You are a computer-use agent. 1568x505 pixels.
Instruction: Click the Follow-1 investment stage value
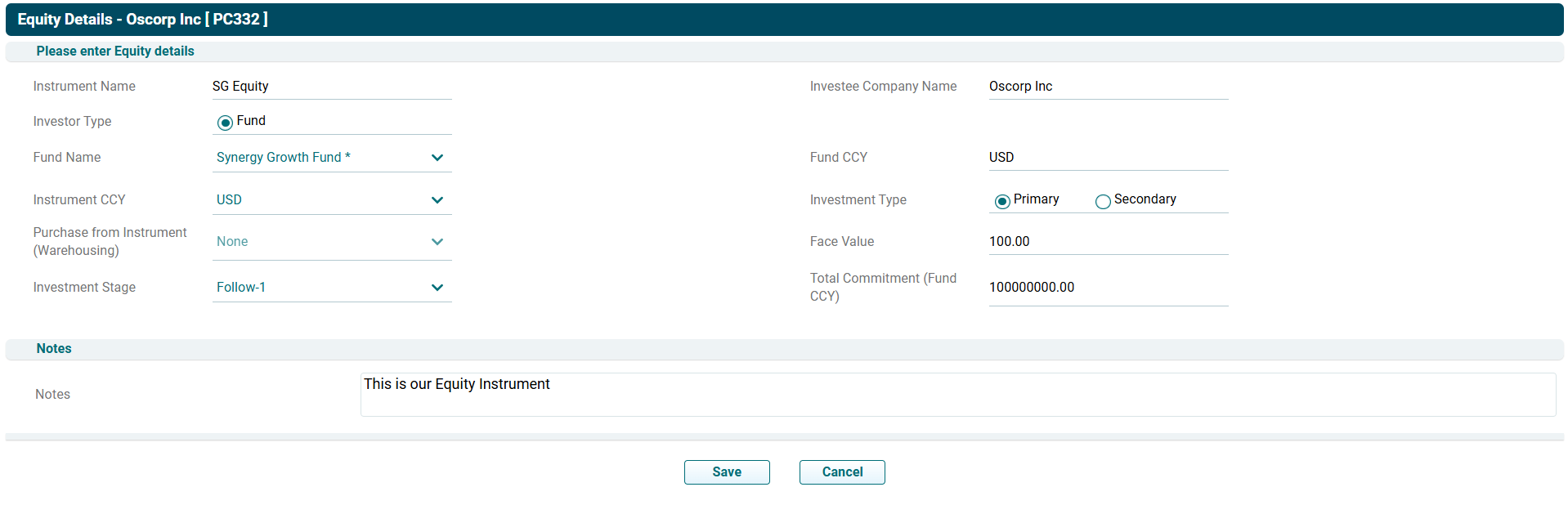click(241, 288)
